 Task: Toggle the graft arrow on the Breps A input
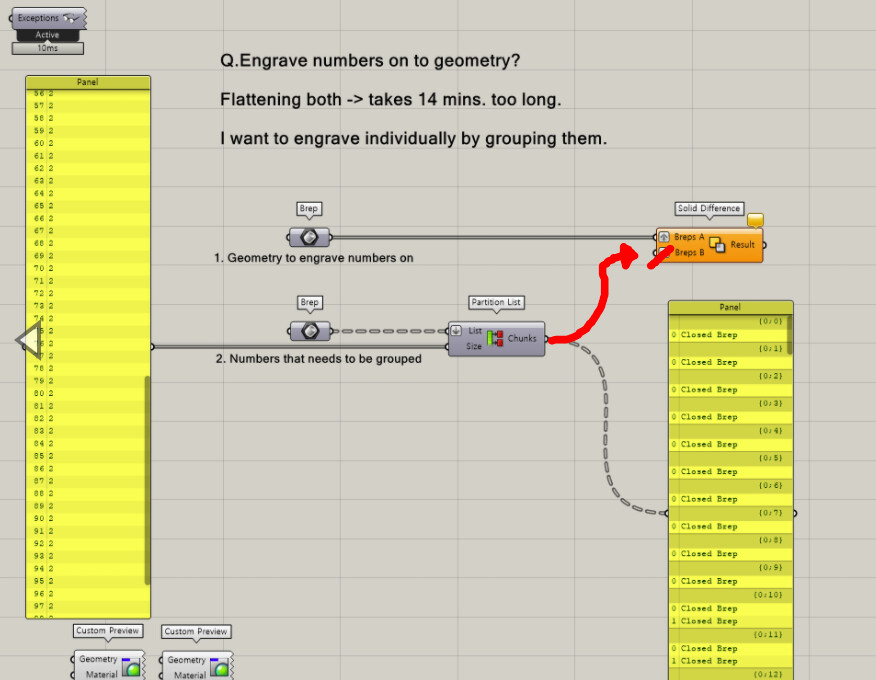664,237
